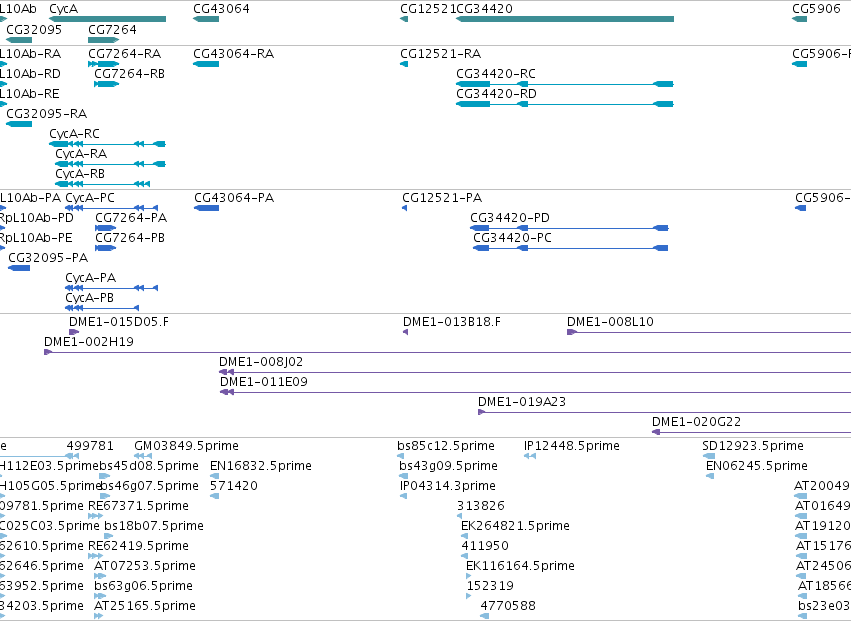This screenshot has width=851, height=621.
Task: Select protein CG32095-PA
Action: 48,258
